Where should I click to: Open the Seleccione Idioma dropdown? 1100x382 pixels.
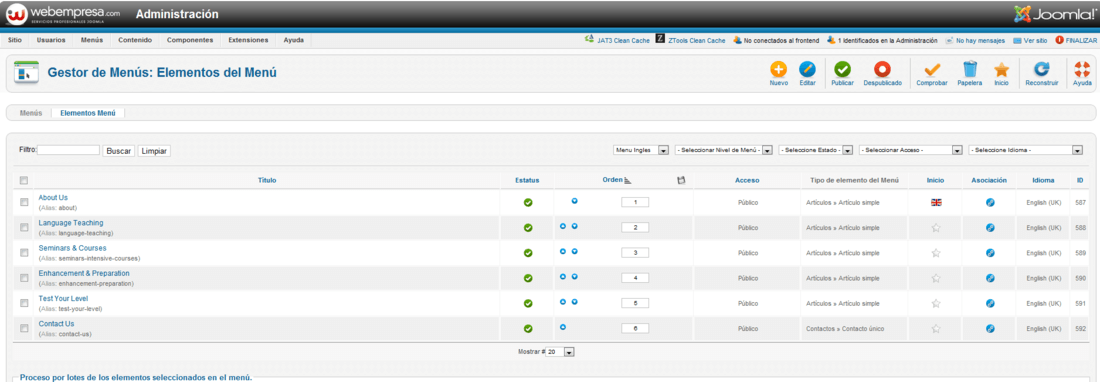(1026, 150)
